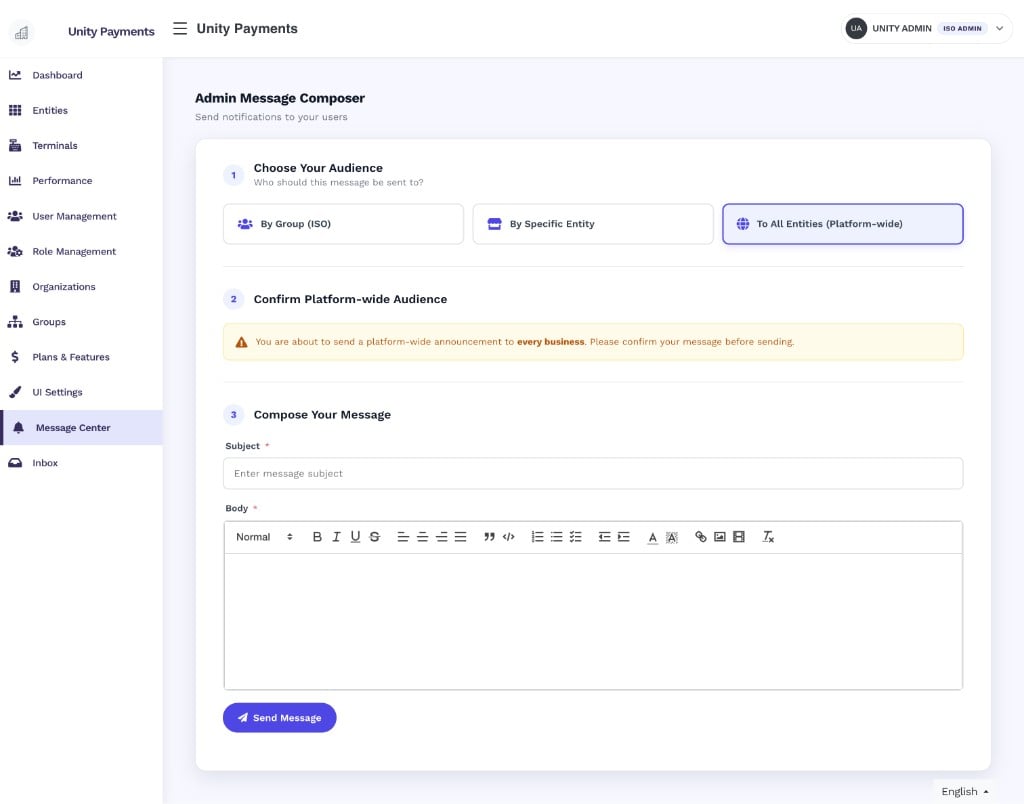Select Message Center in sidebar
The width and height of the screenshot is (1024, 804).
pyautogui.click(x=81, y=428)
